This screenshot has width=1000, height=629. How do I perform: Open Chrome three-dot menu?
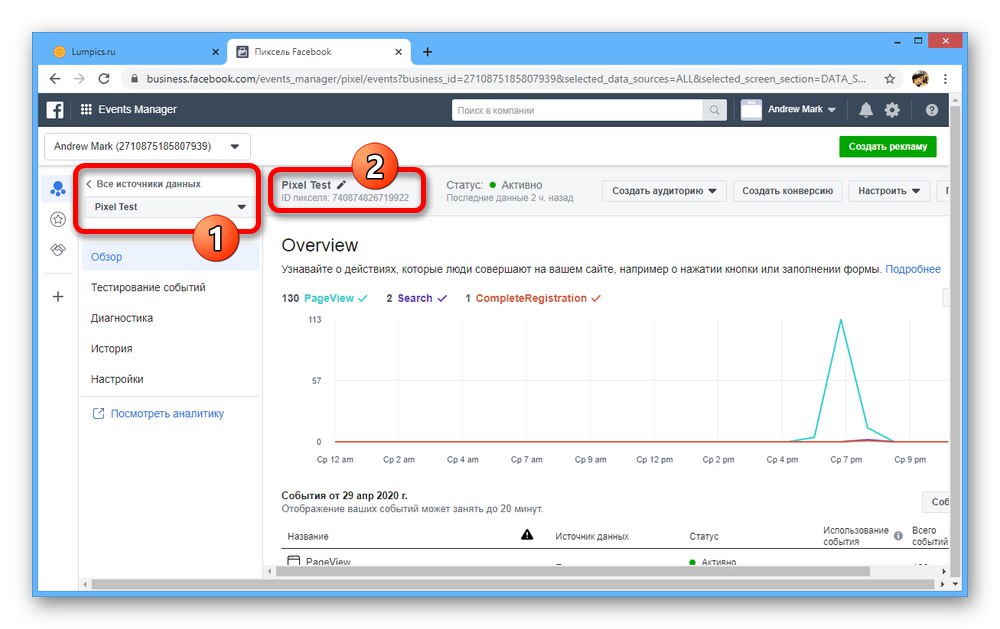click(945, 78)
